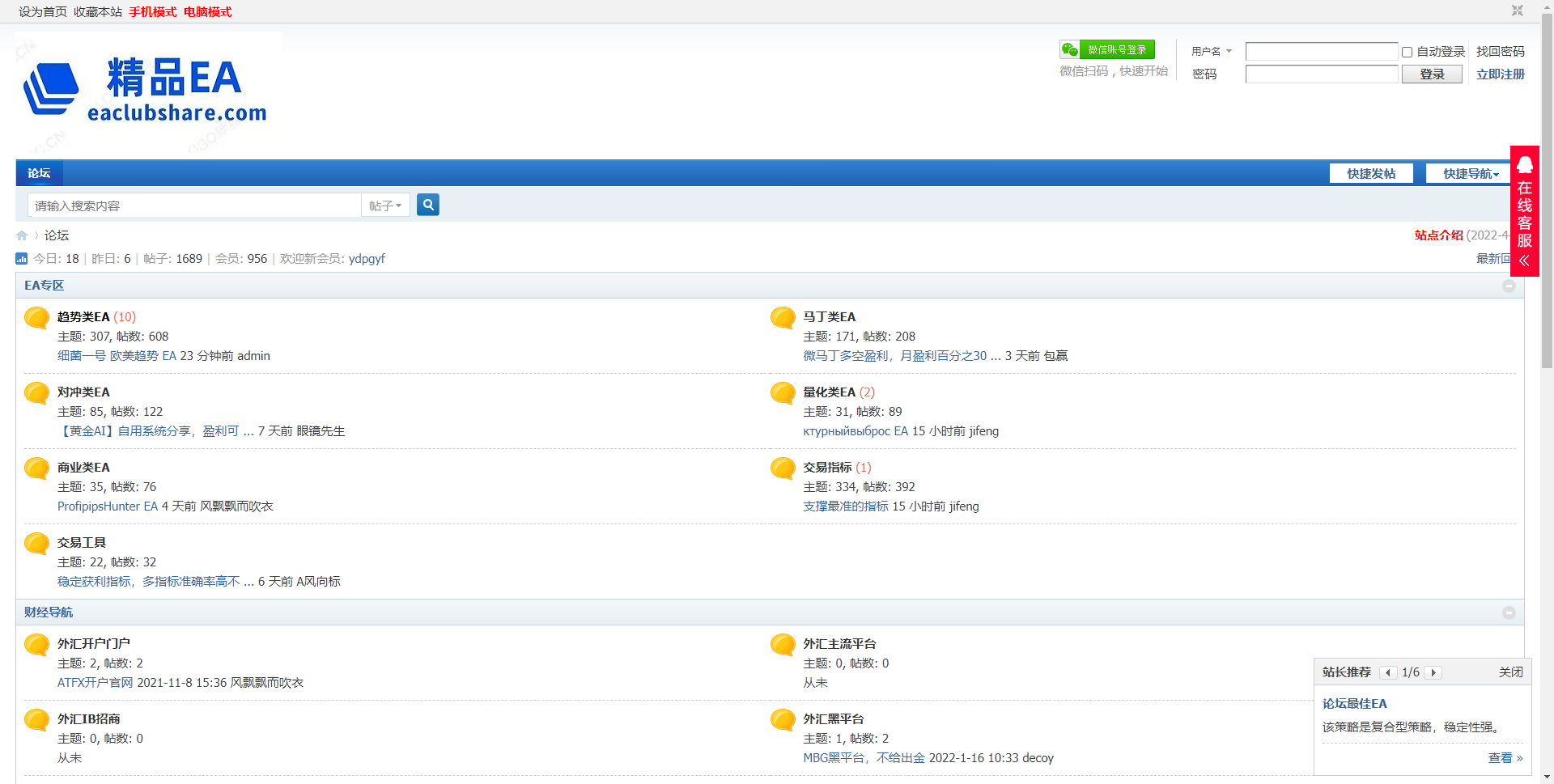Click 设为首页 in top bar

click(x=43, y=12)
